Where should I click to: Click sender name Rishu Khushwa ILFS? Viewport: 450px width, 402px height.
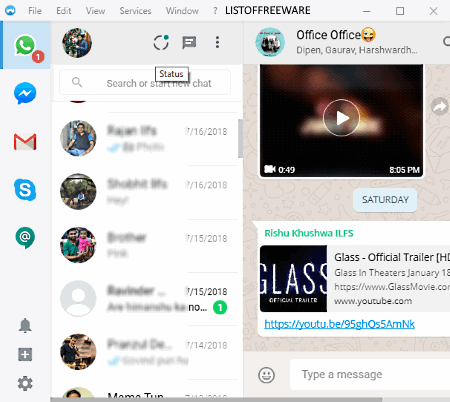point(309,233)
